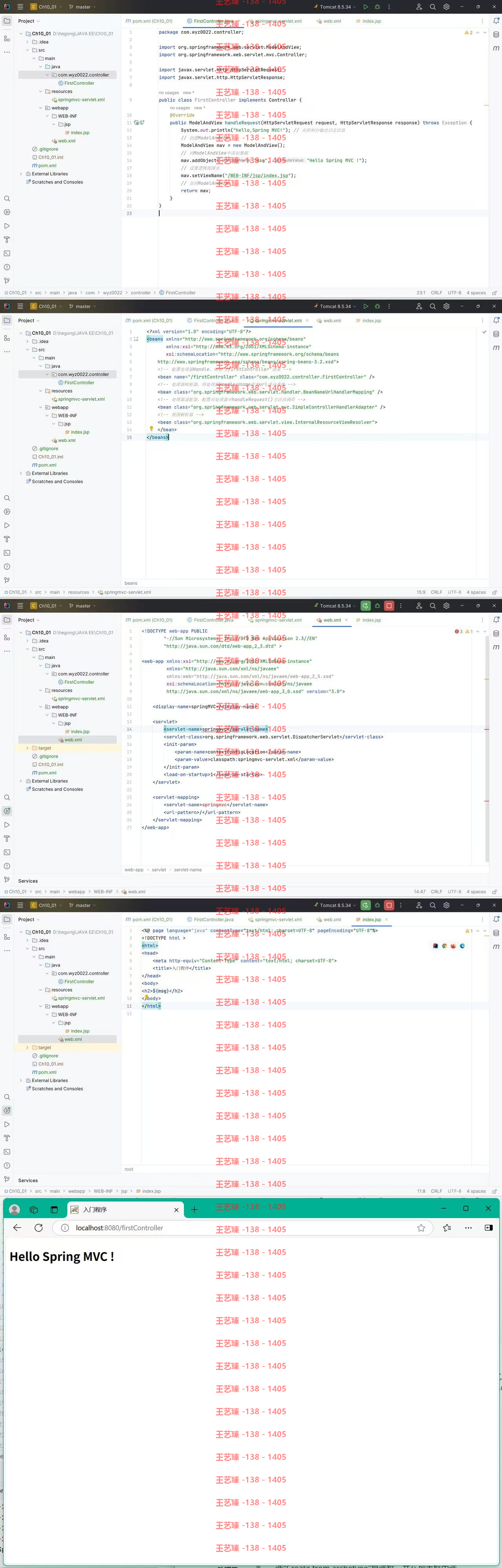The height and width of the screenshot is (1568, 502).
Task: Open Build hammer tool in FirstController.java window
Action: pos(7,239)
